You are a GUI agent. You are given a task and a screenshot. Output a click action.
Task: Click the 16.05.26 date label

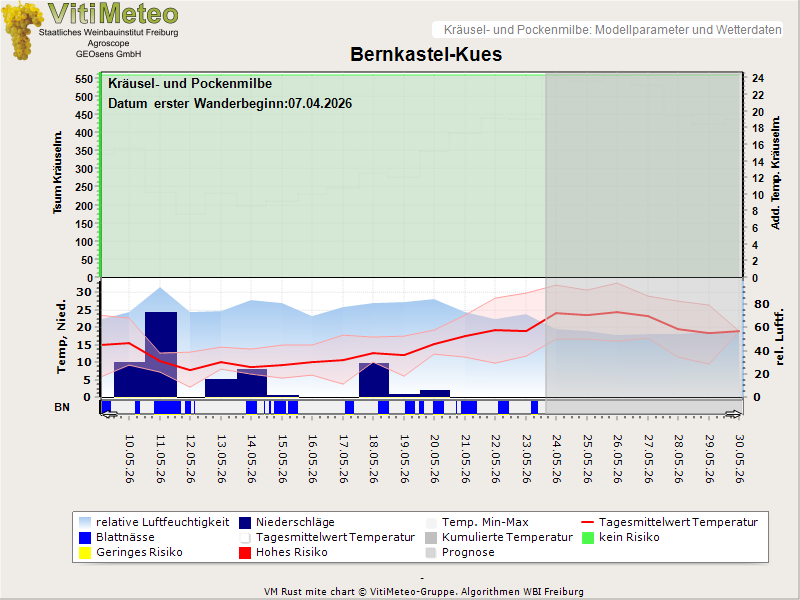pyautogui.click(x=313, y=459)
